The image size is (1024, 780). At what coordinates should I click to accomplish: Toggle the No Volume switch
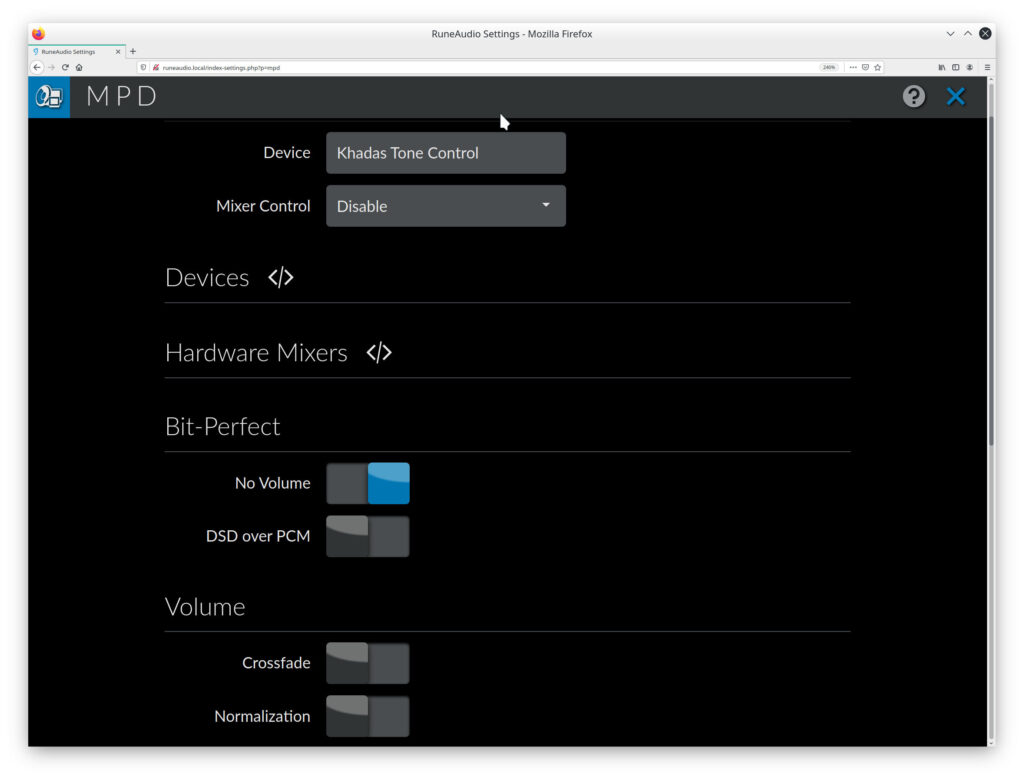point(368,483)
